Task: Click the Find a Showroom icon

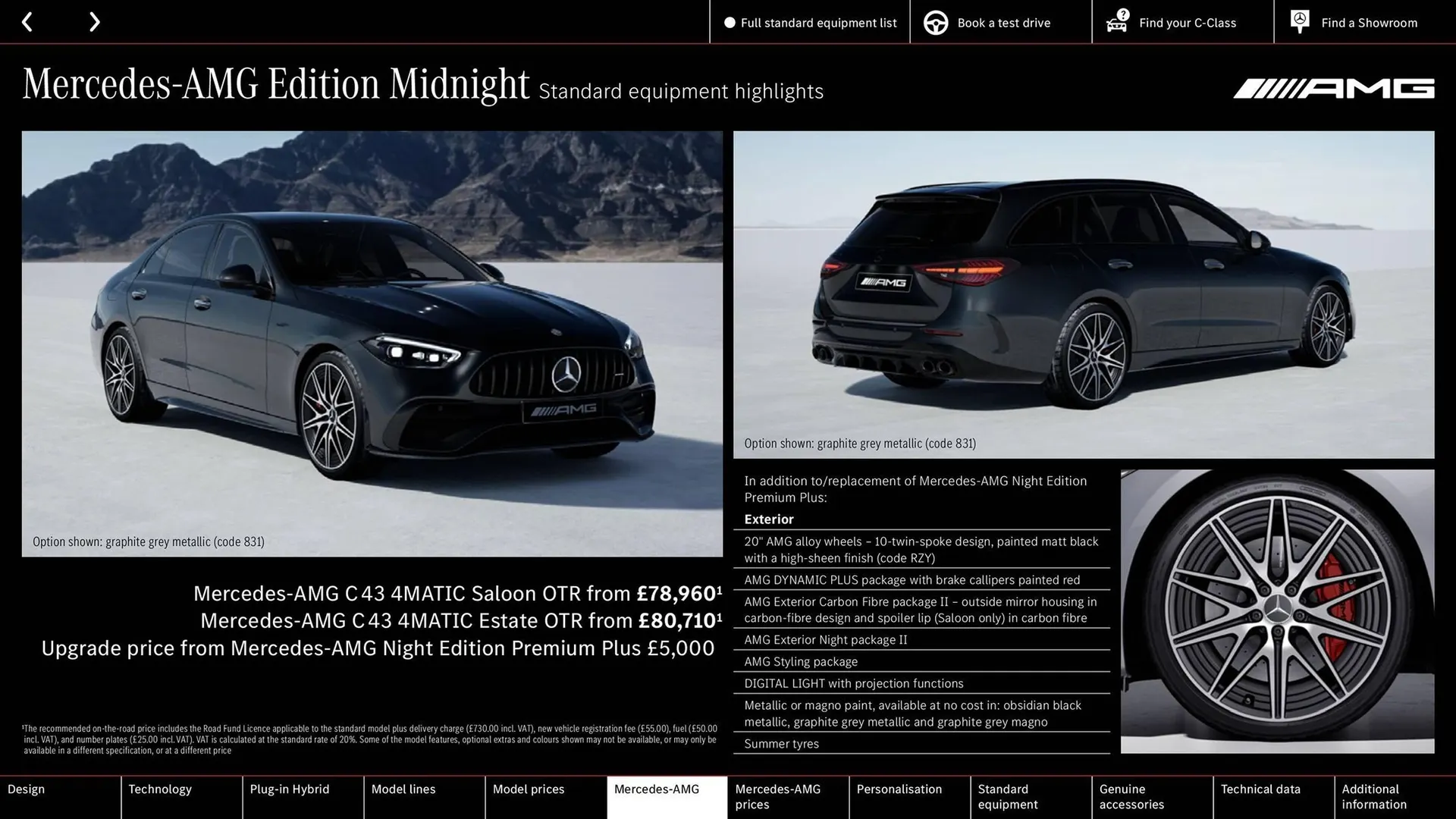Action: (1300, 21)
